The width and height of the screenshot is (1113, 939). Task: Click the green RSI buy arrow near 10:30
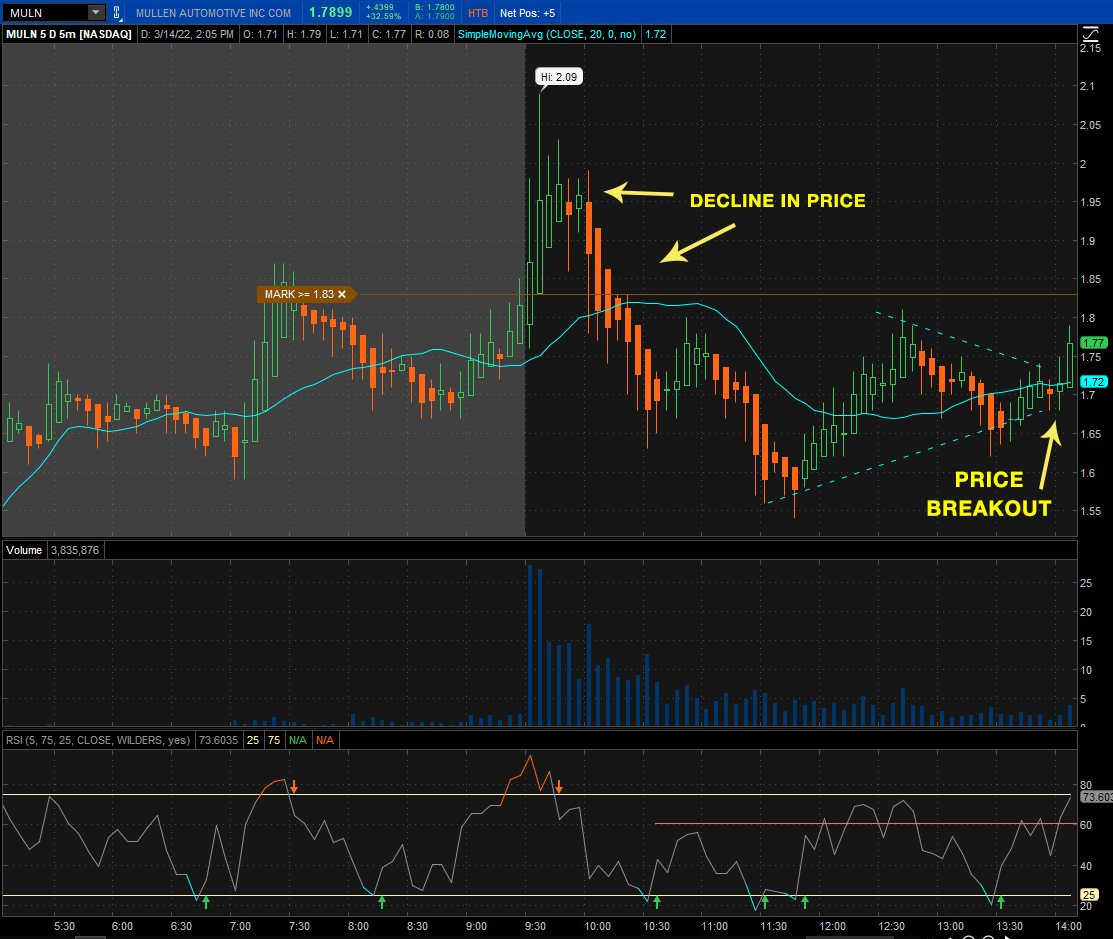657,902
